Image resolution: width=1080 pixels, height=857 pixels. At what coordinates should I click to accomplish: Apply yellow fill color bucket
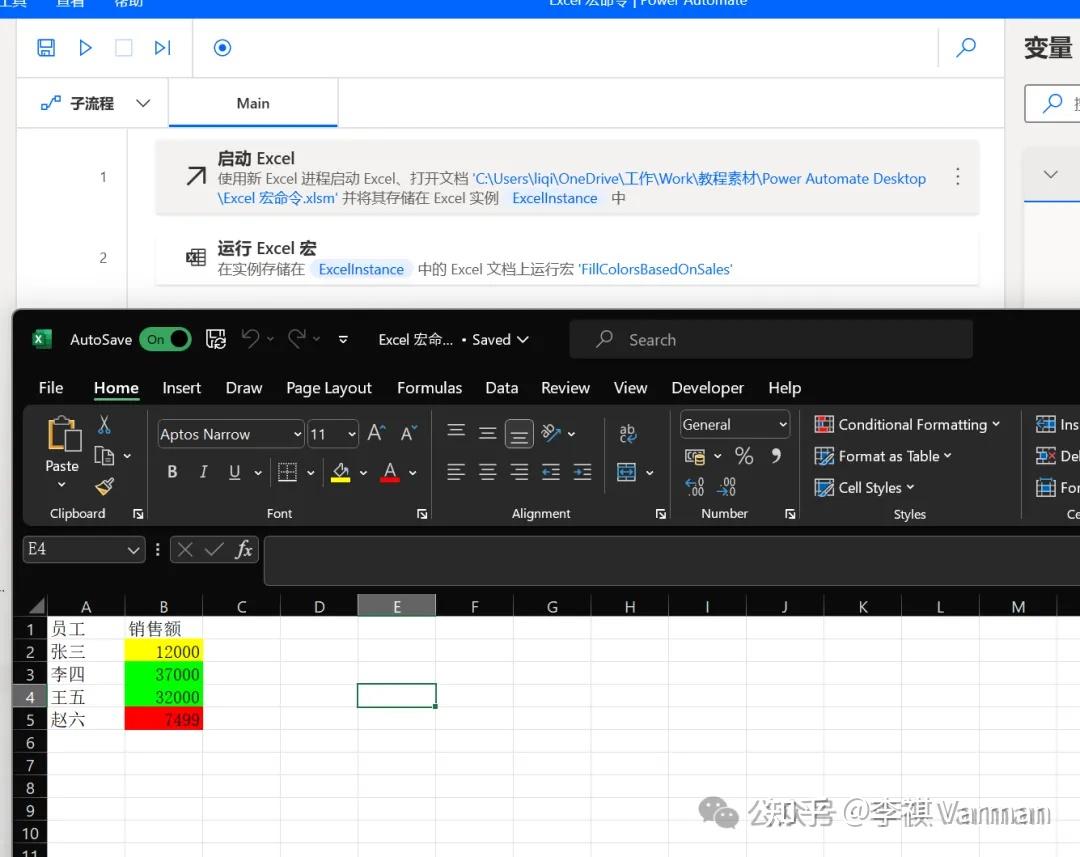[x=340, y=473]
